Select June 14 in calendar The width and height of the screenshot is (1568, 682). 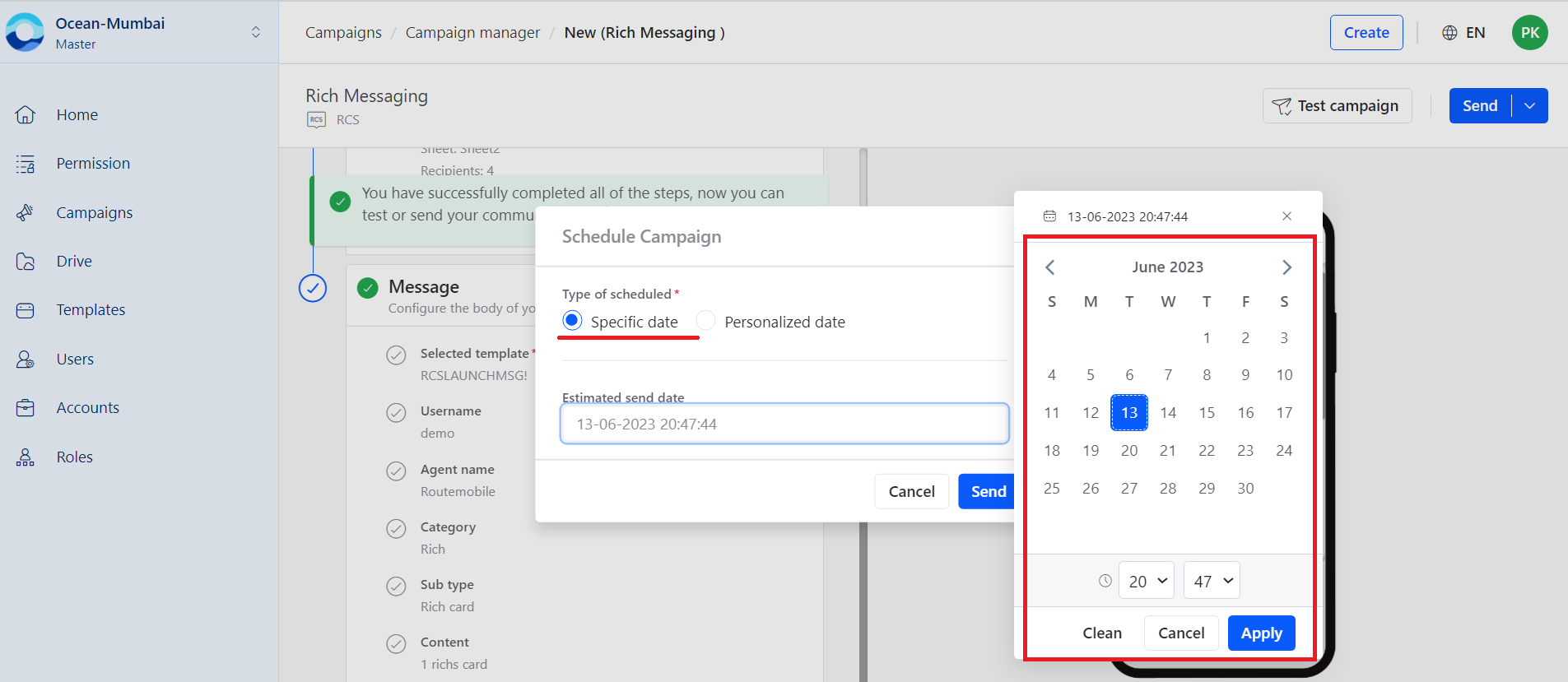(x=1168, y=412)
